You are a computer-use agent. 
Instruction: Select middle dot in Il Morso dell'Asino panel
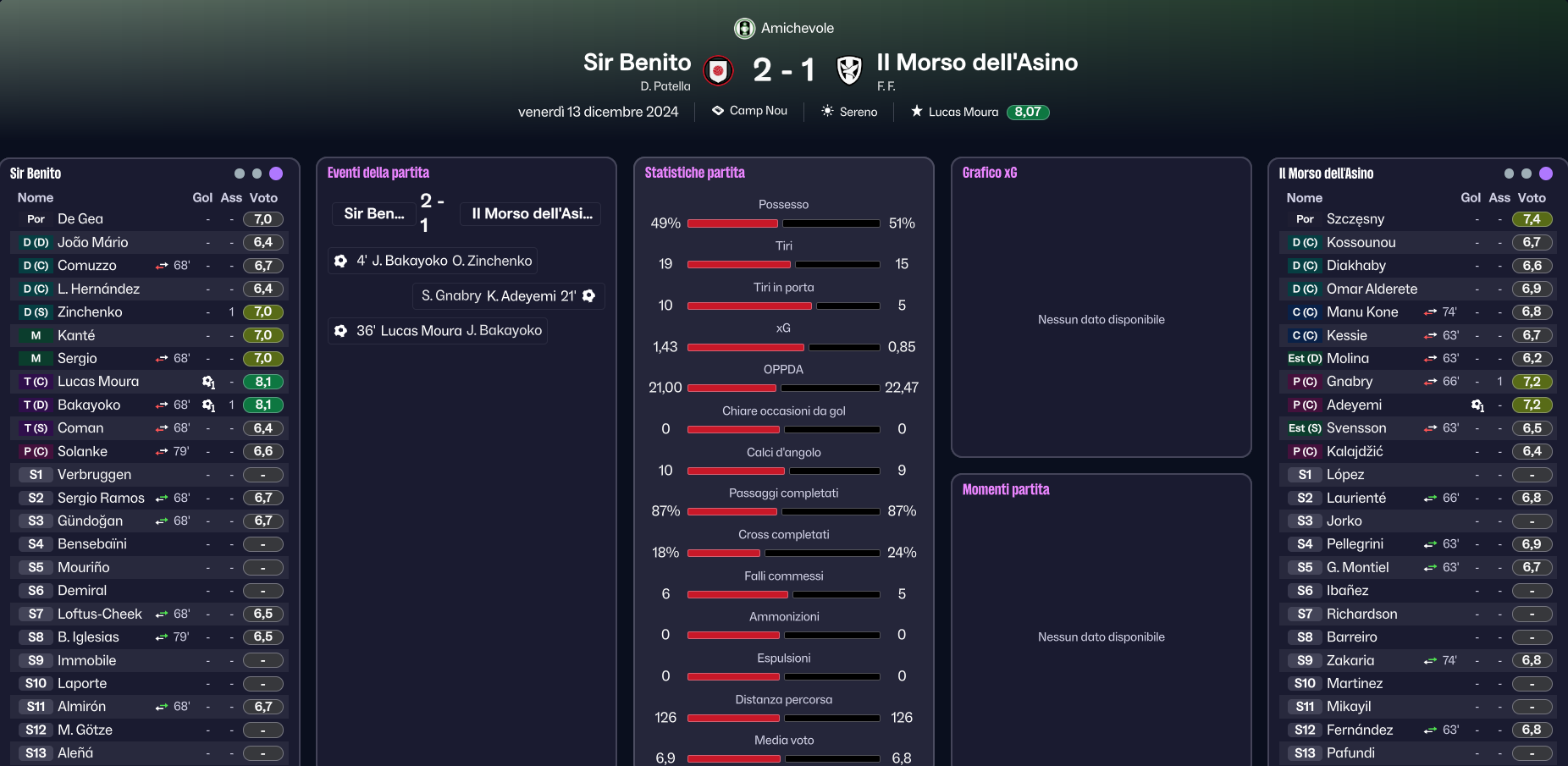[1527, 174]
